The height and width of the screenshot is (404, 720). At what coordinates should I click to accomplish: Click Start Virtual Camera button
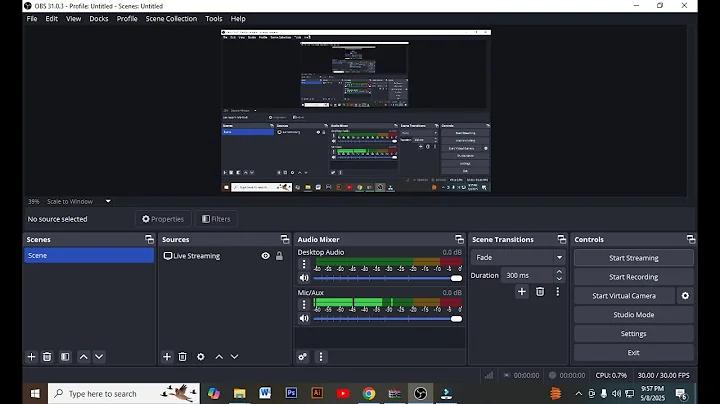(624, 296)
